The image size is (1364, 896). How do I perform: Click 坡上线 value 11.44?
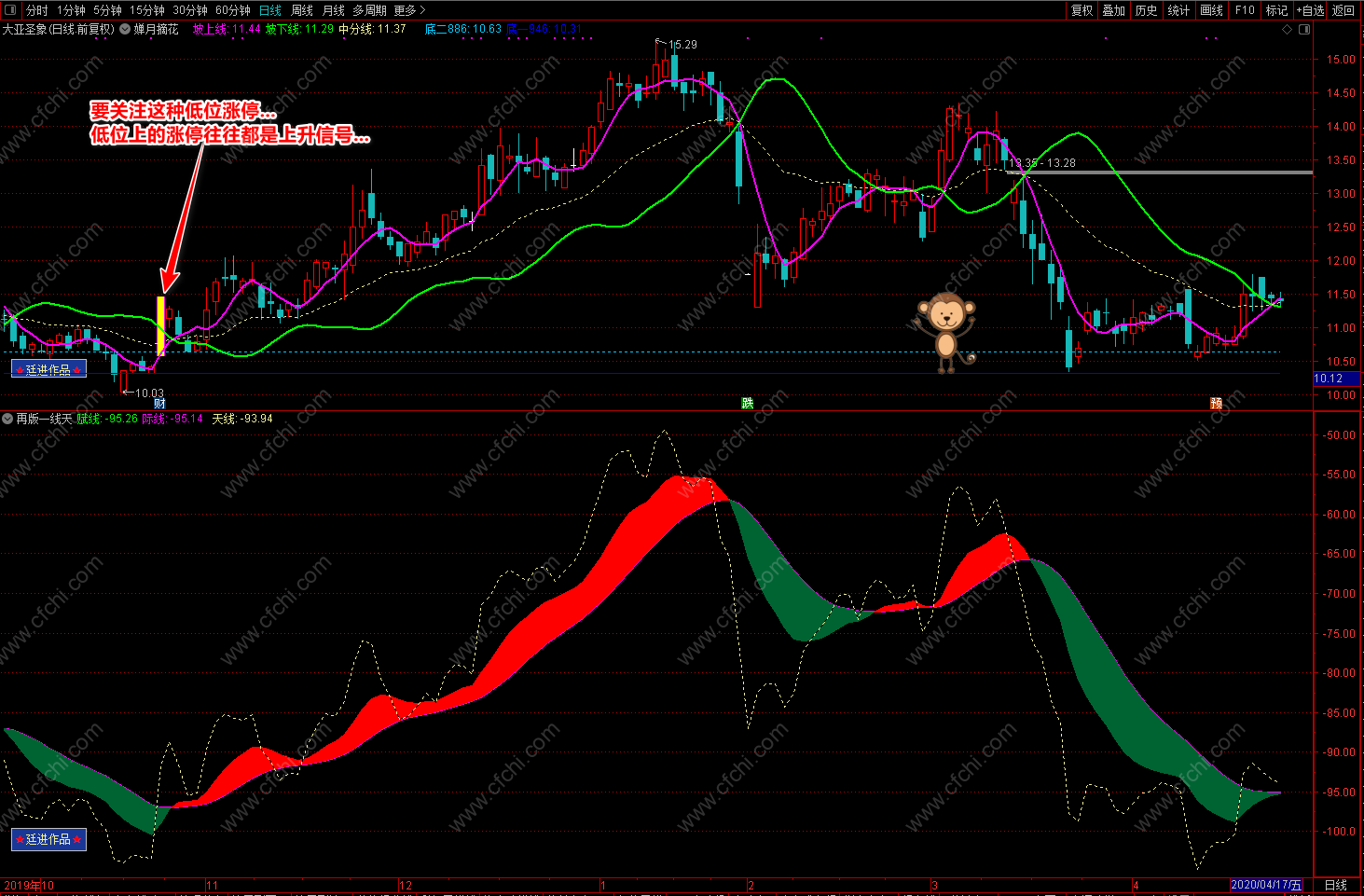(246, 29)
